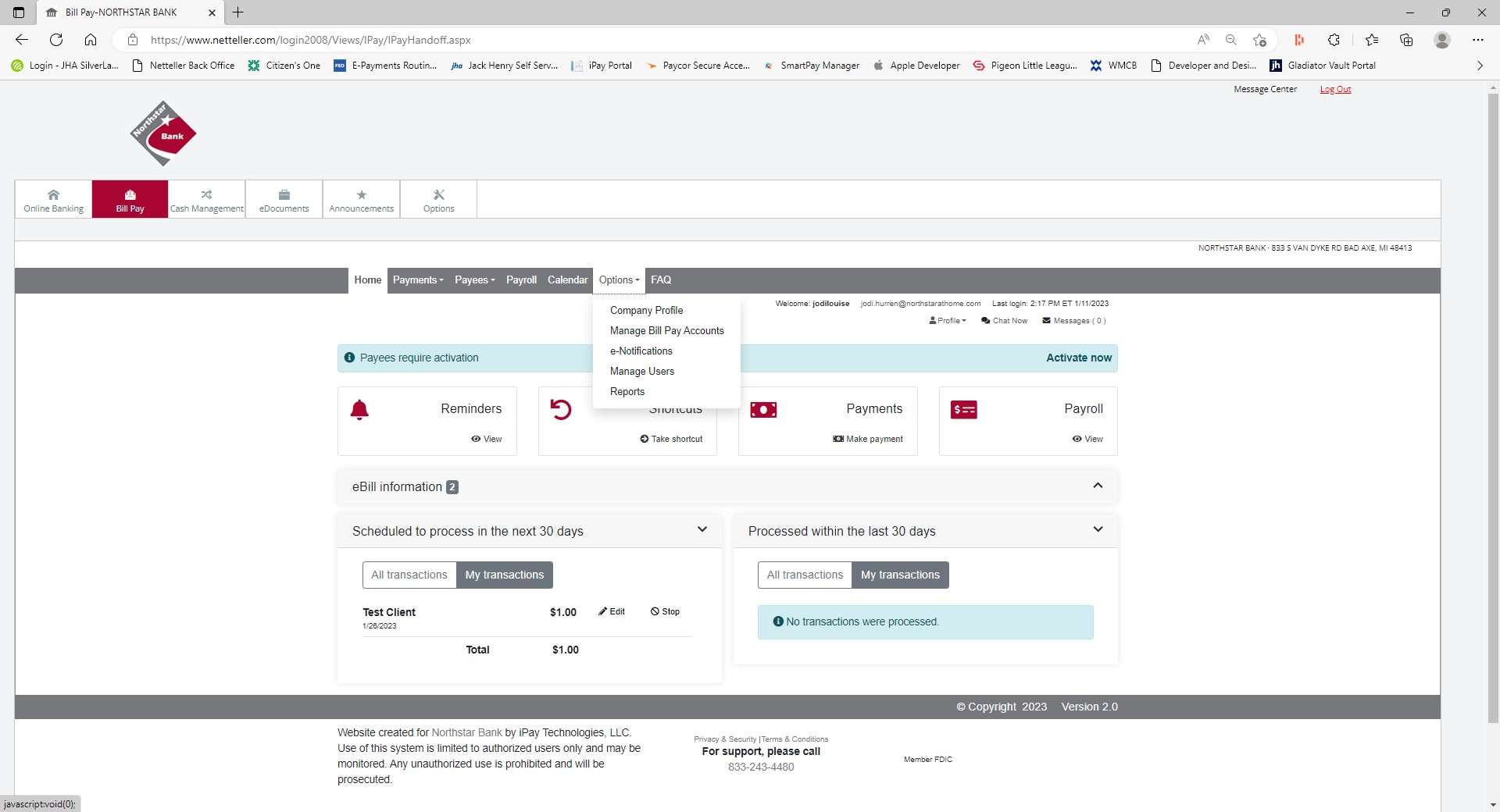The width and height of the screenshot is (1500, 812).
Task: Add page to favorites star icon
Action: pyautogui.click(x=1259, y=40)
